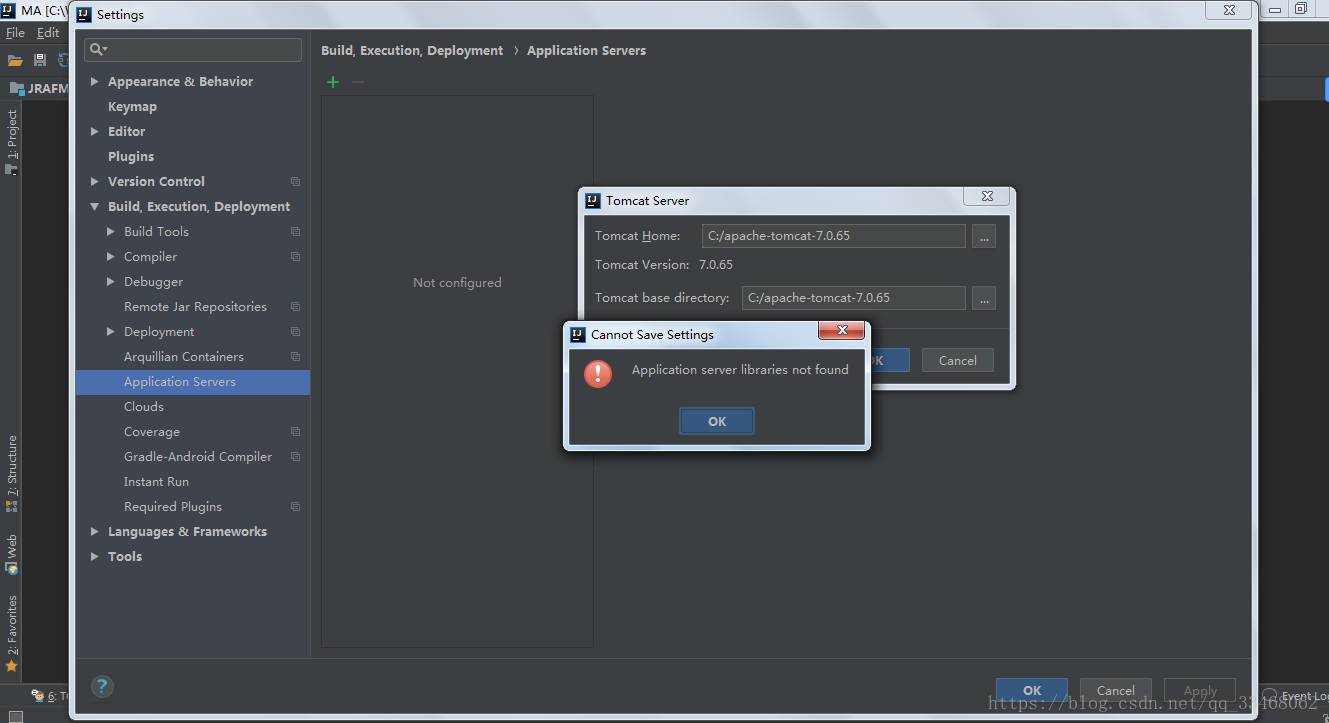Select Application Servers settings item
This screenshot has height=723, width=1329.
tap(193, 382)
